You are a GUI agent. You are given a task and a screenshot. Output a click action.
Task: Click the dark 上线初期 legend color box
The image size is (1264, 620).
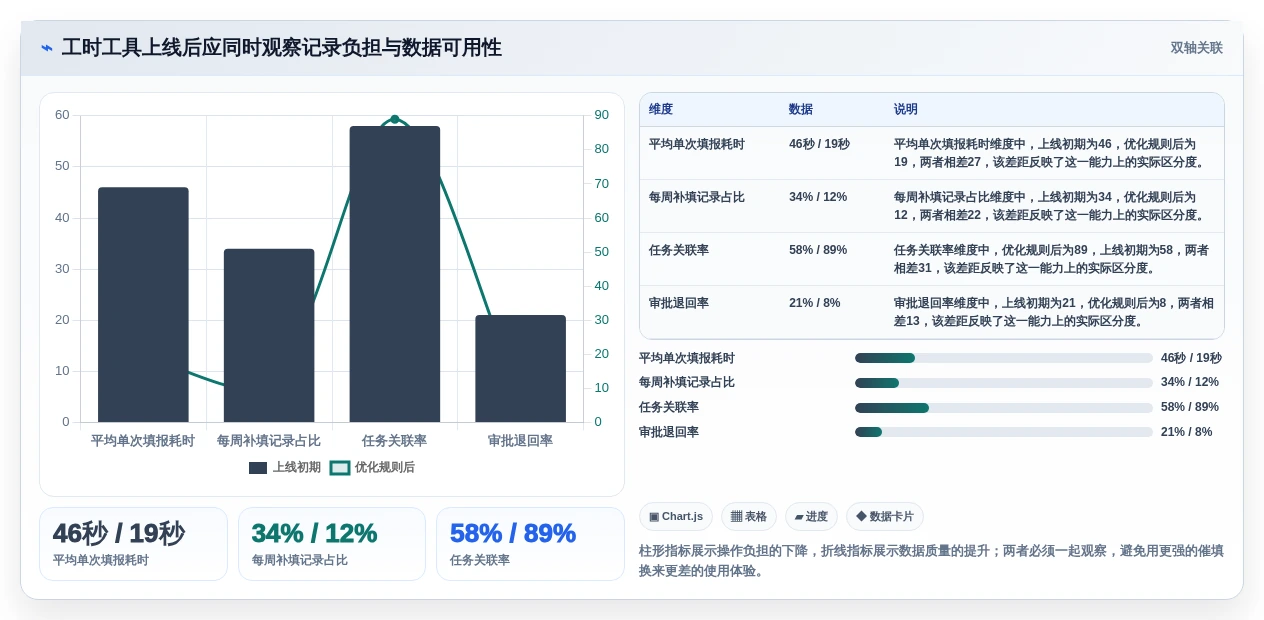pos(258,467)
